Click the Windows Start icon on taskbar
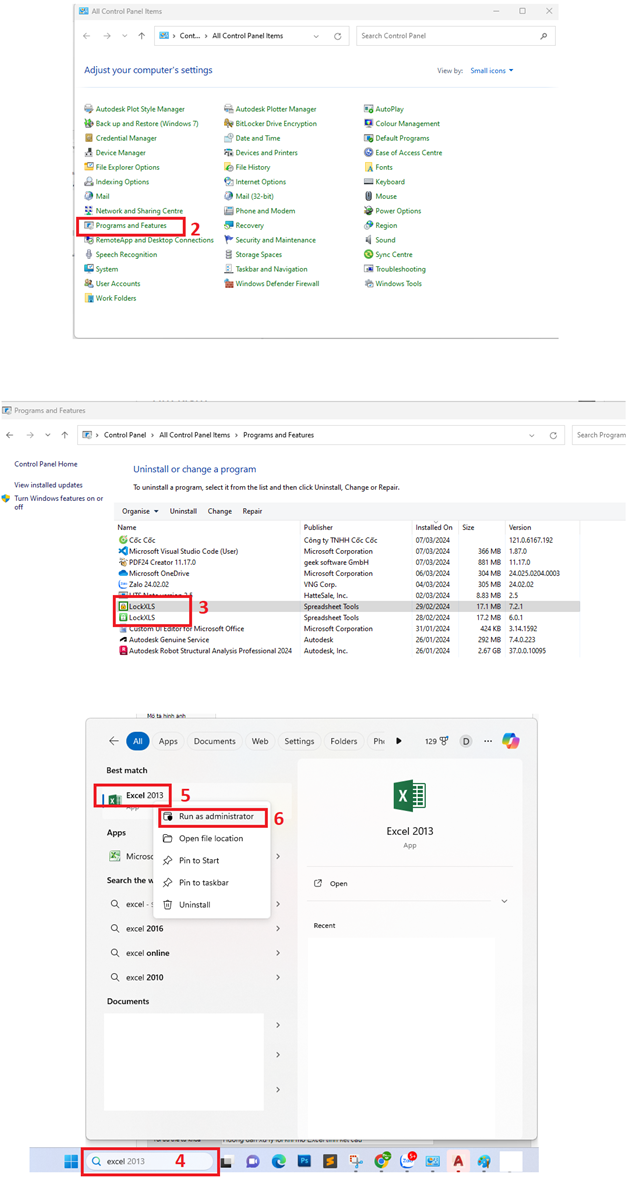The width and height of the screenshot is (633, 1200). 71,1162
